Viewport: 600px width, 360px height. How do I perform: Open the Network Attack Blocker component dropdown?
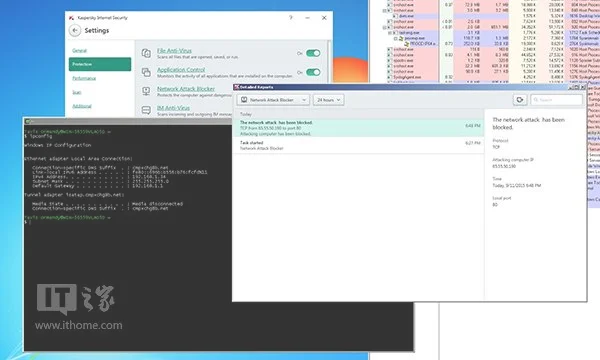click(x=273, y=100)
